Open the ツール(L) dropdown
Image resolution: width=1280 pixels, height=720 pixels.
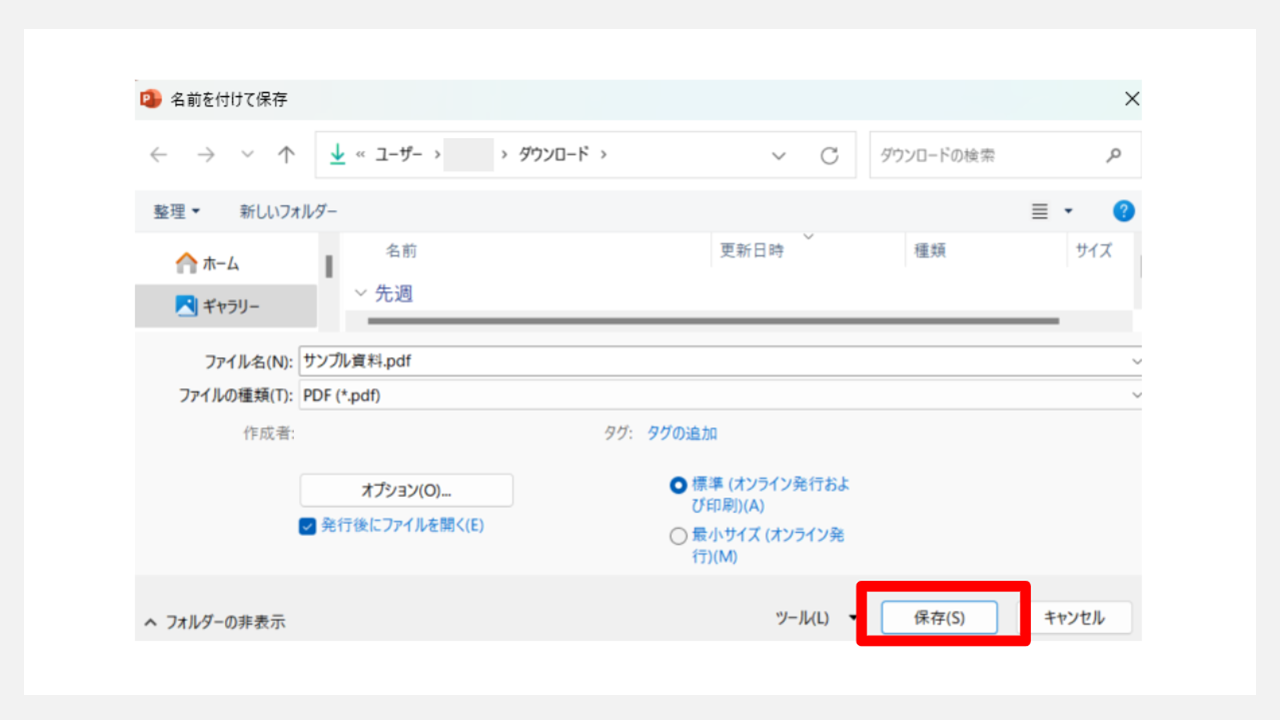coord(816,618)
